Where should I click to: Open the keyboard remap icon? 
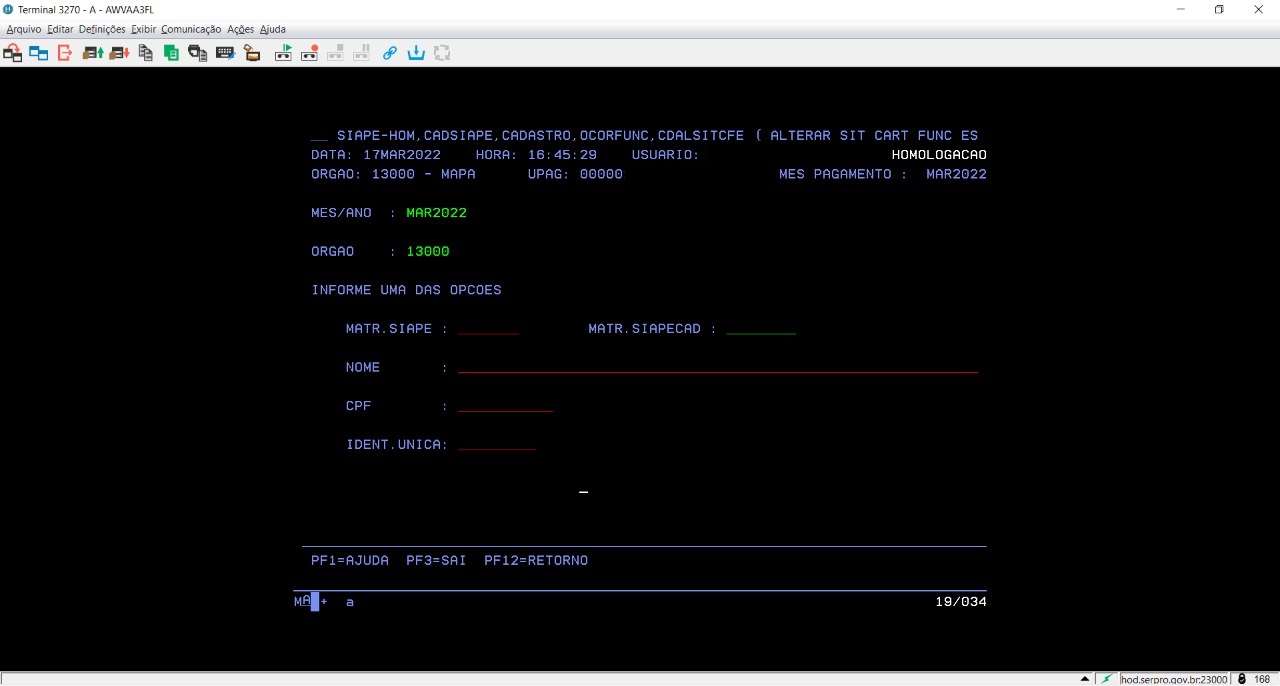225,53
